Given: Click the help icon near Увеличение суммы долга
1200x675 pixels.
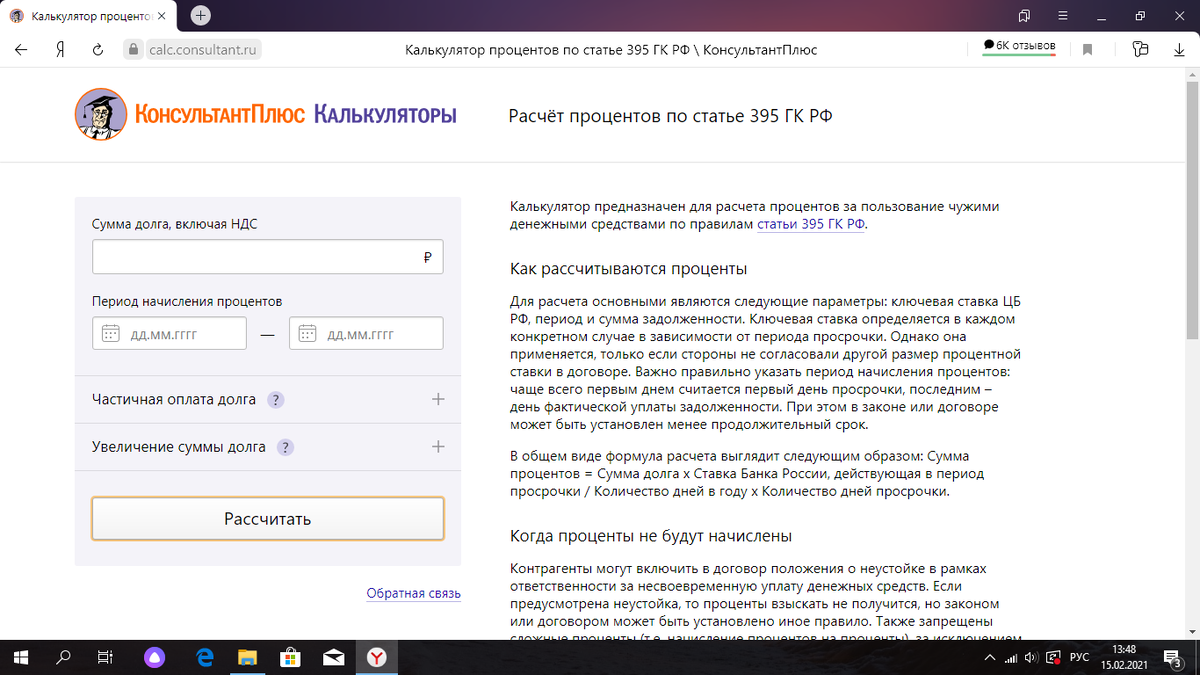Looking at the screenshot, I should [285, 447].
